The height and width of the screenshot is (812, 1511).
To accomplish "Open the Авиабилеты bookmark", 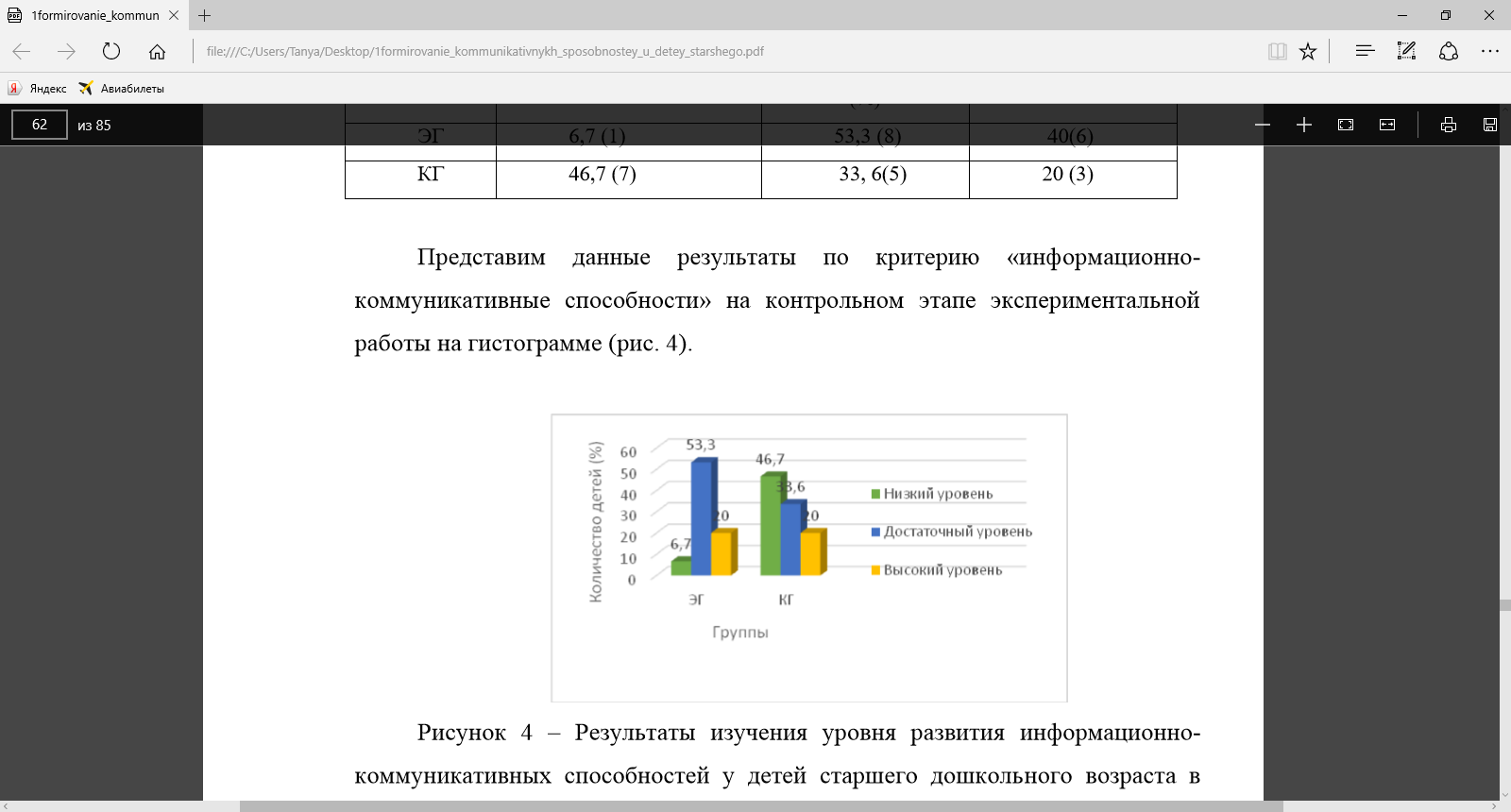I will click(x=122, y=88).
